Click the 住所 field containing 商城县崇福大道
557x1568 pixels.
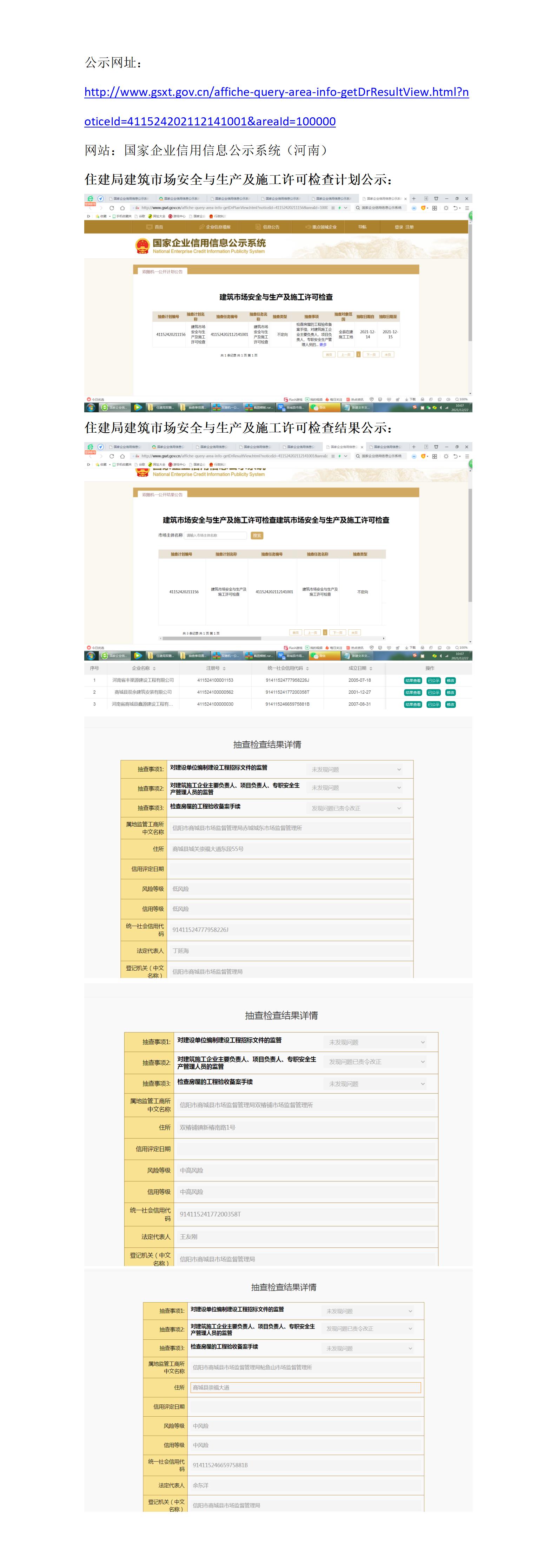(305, 1387)
